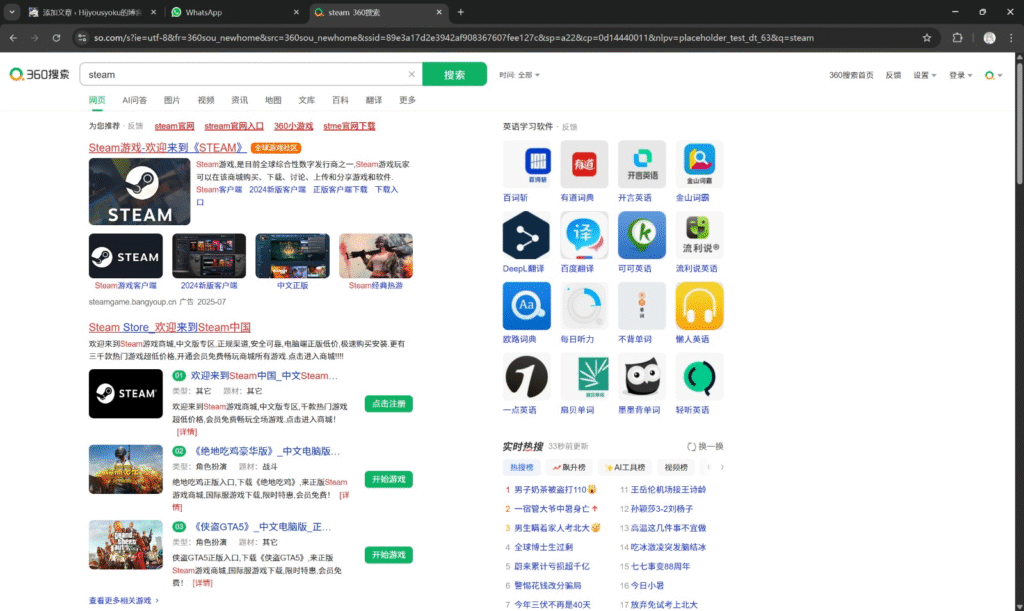The width and height of the screenshot is (1024, 611).
Task: Click the 百度翻译 app icon
Action: [x=584, y=235]
